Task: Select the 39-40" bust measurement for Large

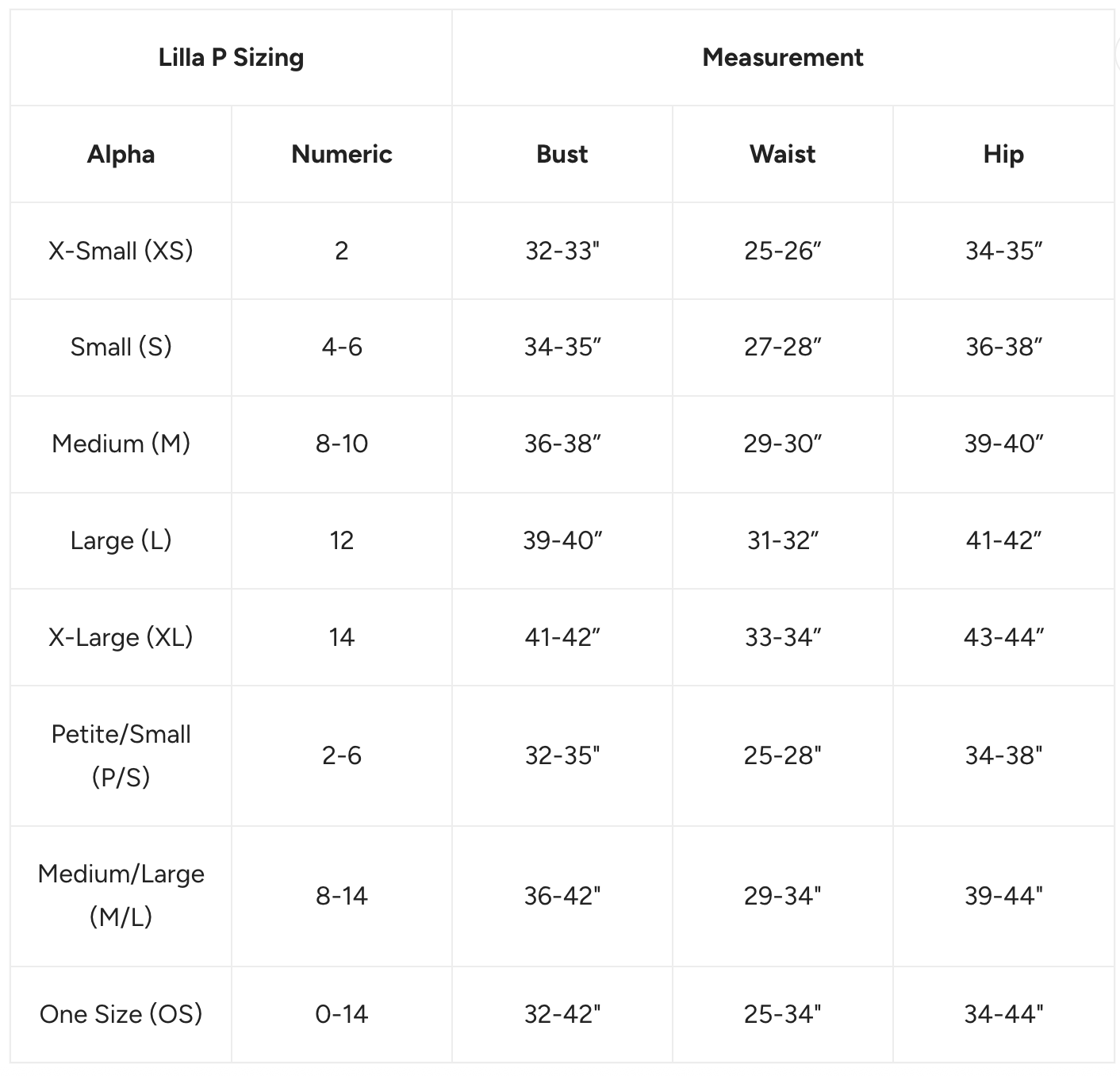Action: (x=562, y=540)
